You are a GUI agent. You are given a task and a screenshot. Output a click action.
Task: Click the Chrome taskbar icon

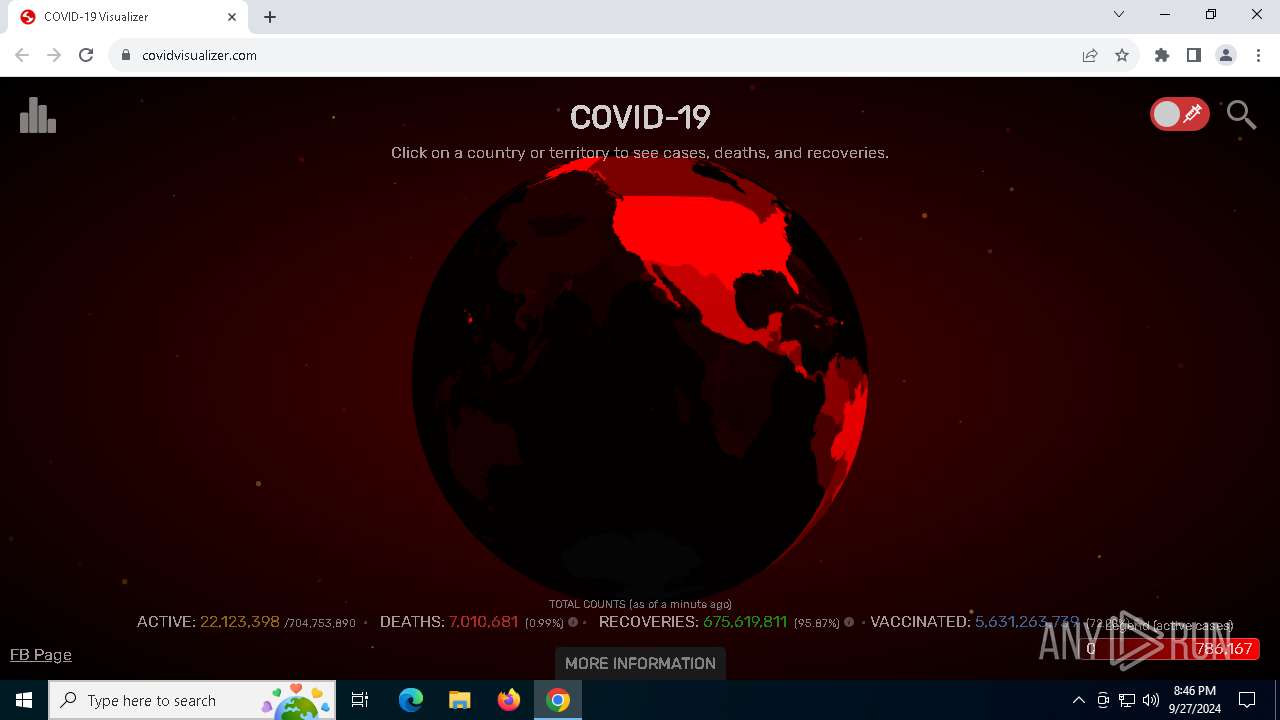[558, 700]
